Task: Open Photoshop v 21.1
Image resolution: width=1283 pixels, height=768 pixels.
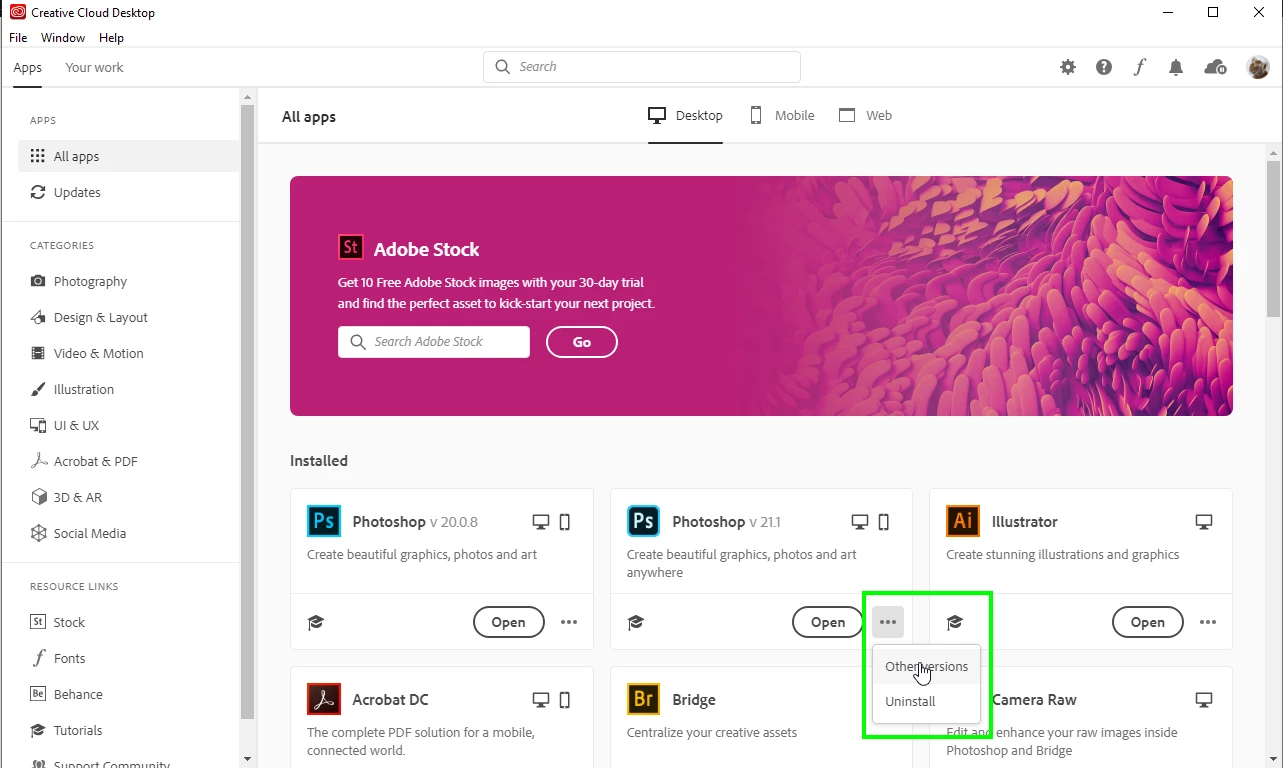Action: point(828,622)
